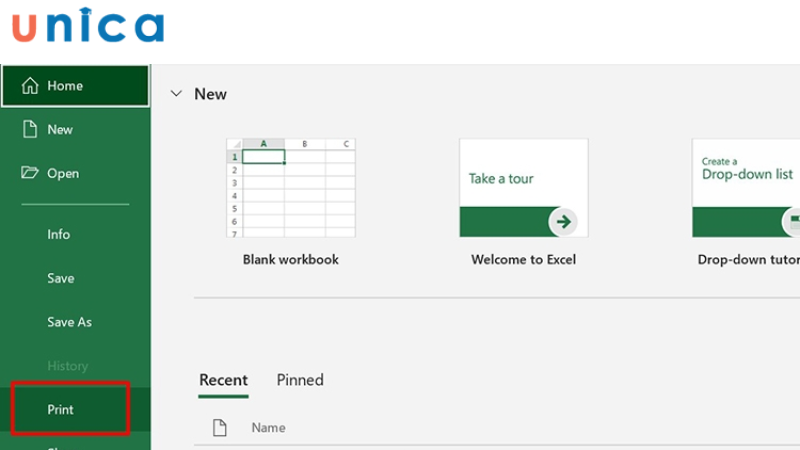Sort by the Name column header
The height and width of the screenshot is (450, 800).
click(x=268, y=428)
